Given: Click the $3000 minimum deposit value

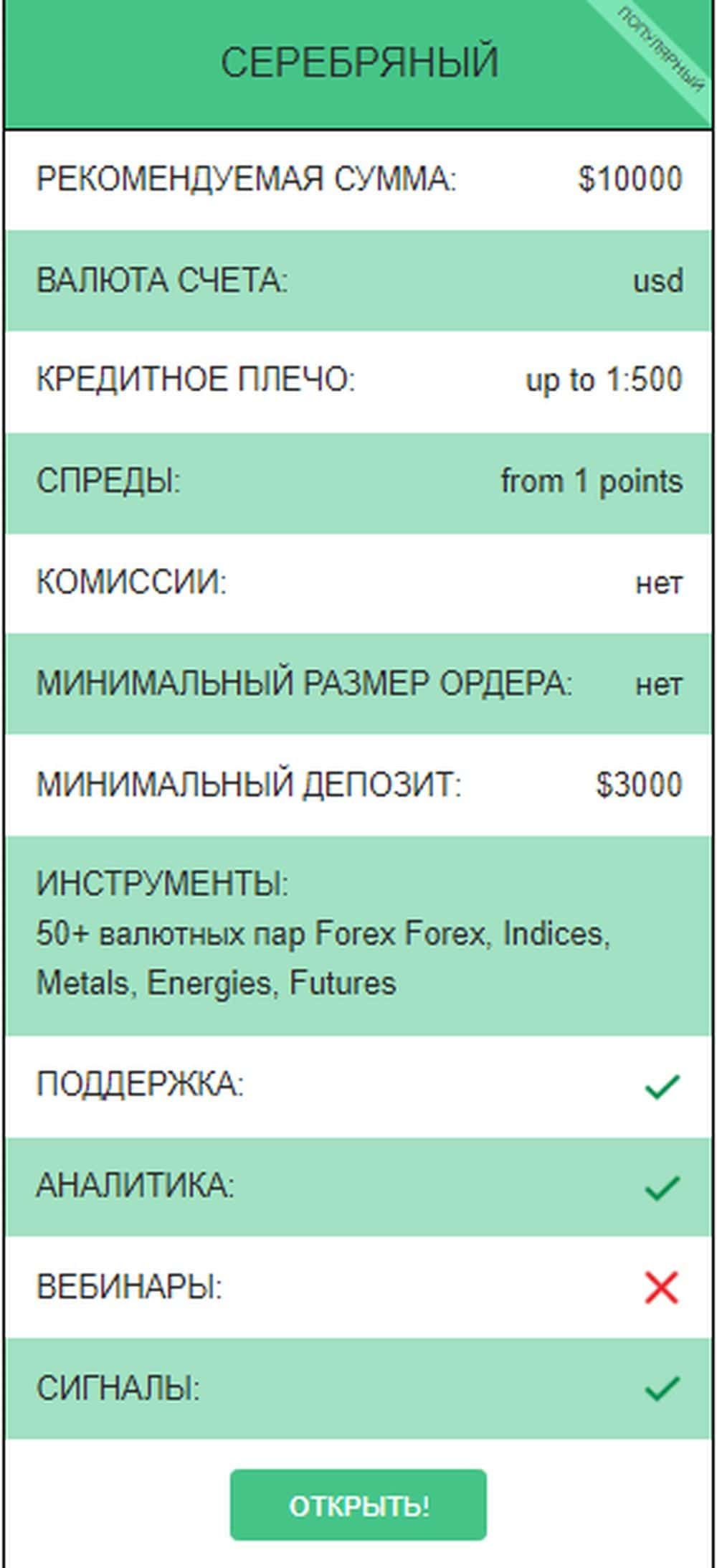Looking at the screenshot, I should (x=638, y=784).
